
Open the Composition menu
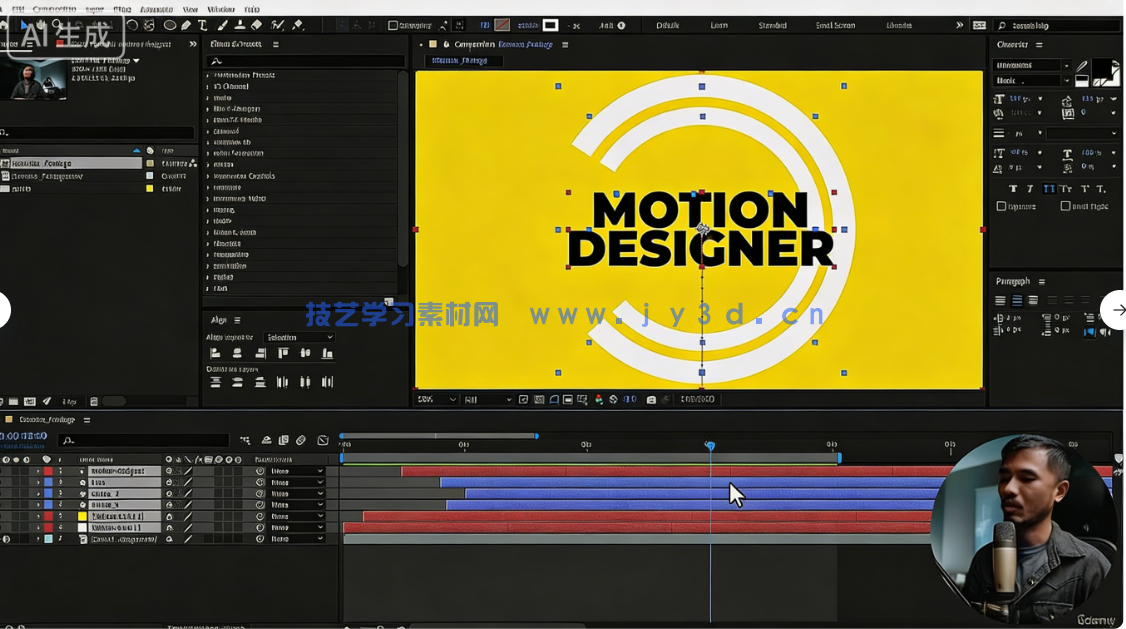pos(55,9)
